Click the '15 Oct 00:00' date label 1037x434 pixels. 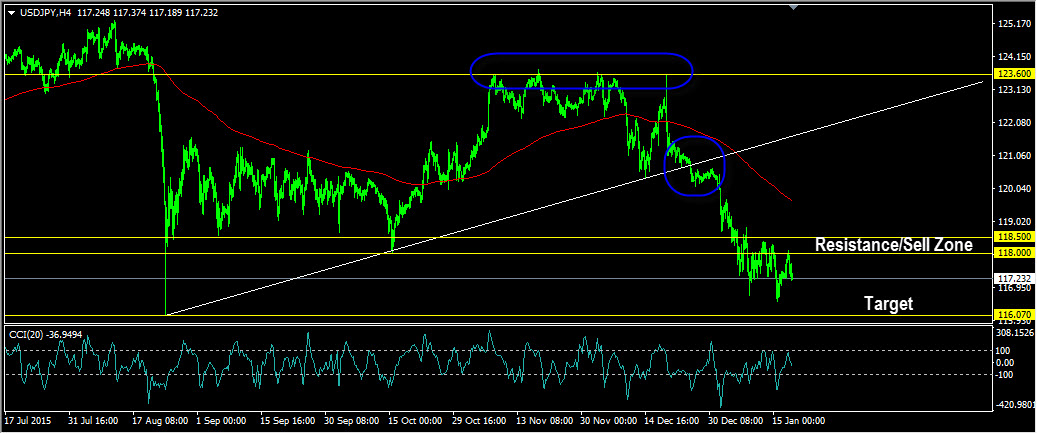coord(414,420)
